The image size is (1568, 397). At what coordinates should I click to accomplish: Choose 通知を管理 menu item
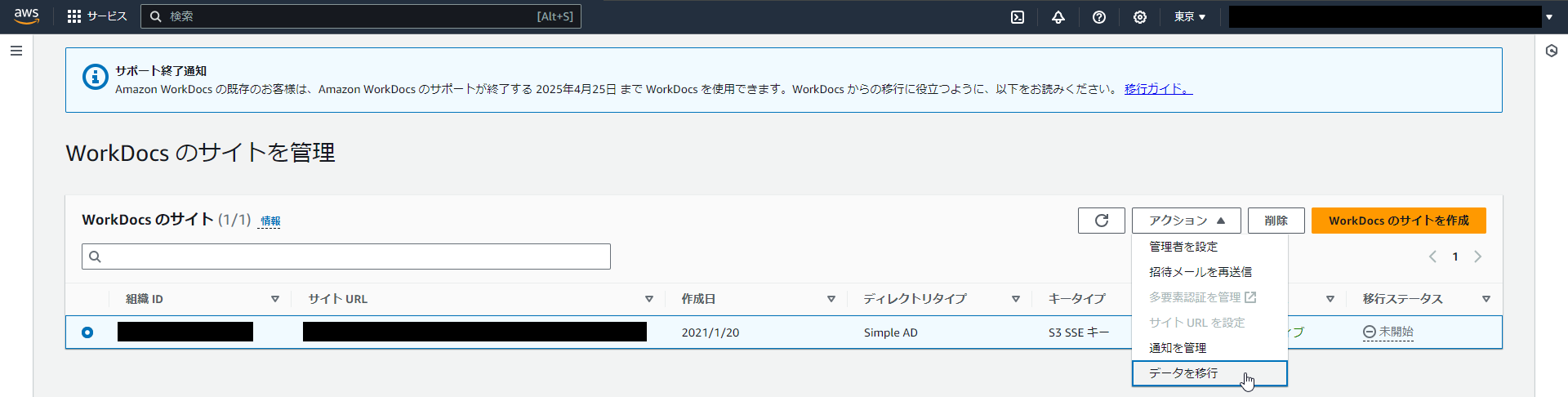[x=1209, y=348]
